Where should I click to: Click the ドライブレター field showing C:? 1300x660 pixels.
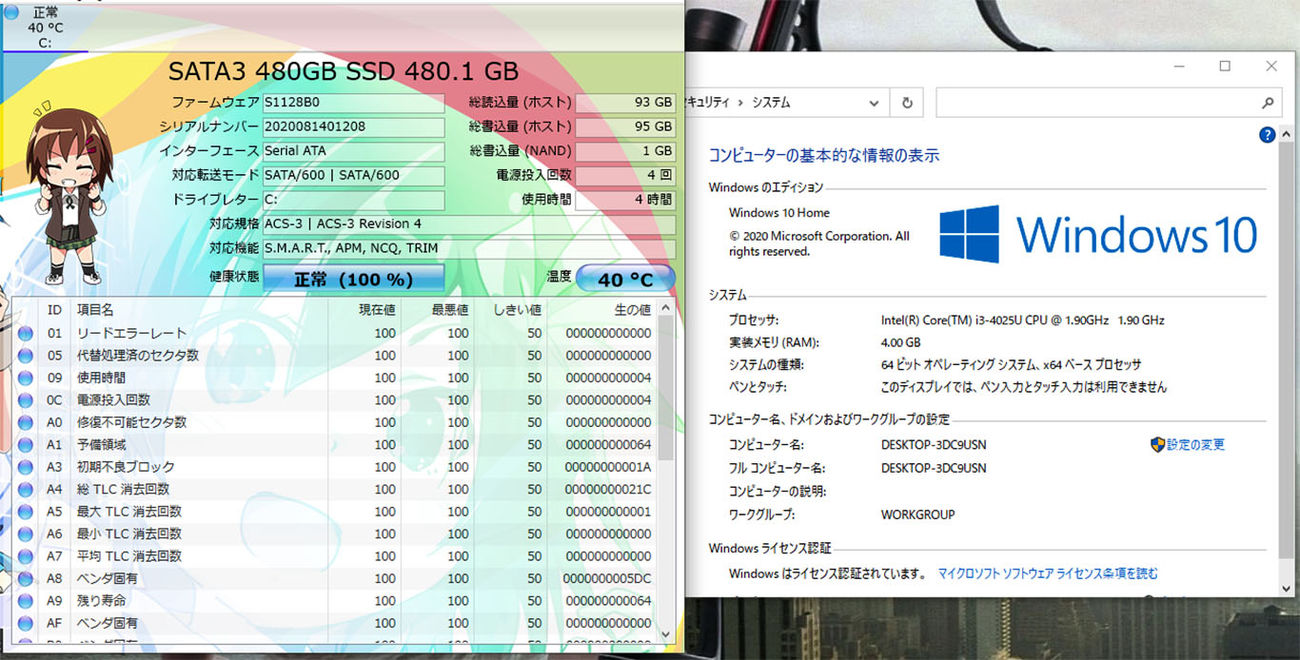(x=353, y=200)
